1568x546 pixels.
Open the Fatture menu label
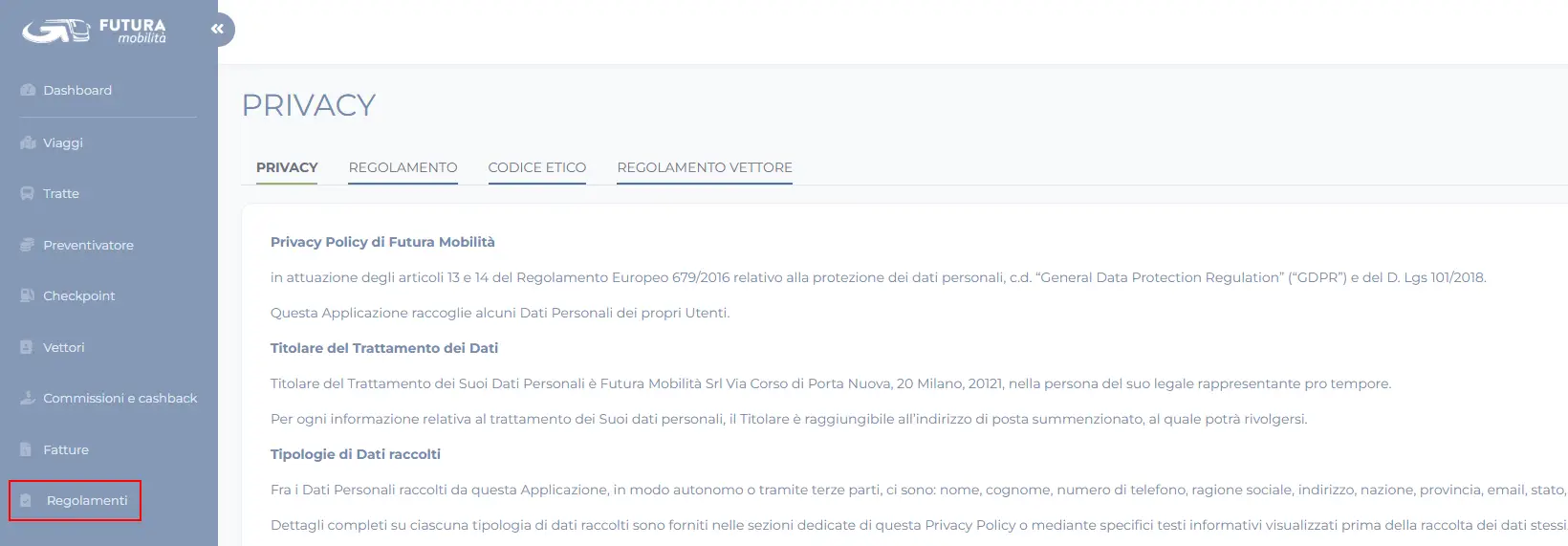tap(66, 449)
